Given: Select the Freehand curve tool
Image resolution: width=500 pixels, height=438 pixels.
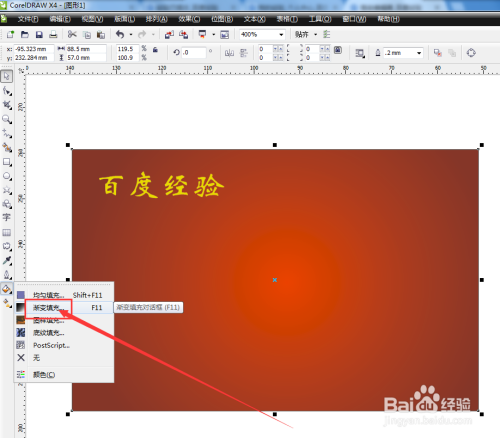Looking at the screenshot, I should click(7, 133).
